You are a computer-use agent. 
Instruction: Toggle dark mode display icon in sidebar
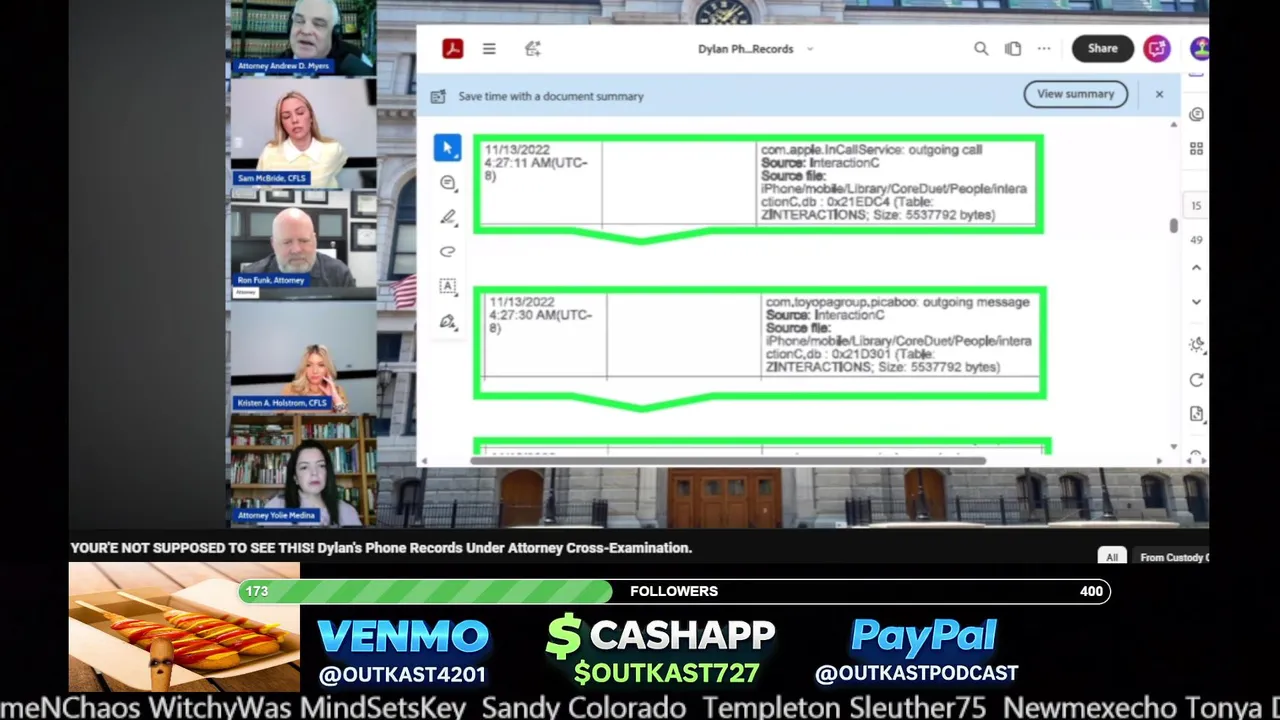(x=1196, y=345)
